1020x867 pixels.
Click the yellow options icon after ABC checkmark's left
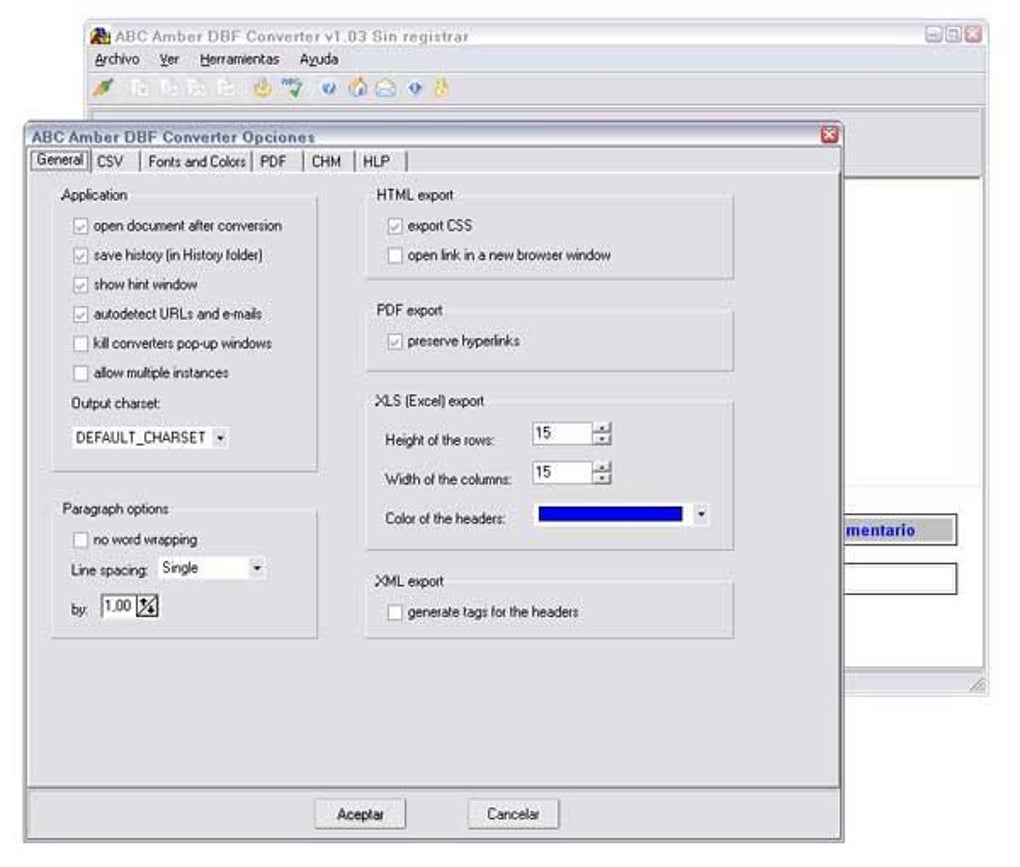(262, 87)
